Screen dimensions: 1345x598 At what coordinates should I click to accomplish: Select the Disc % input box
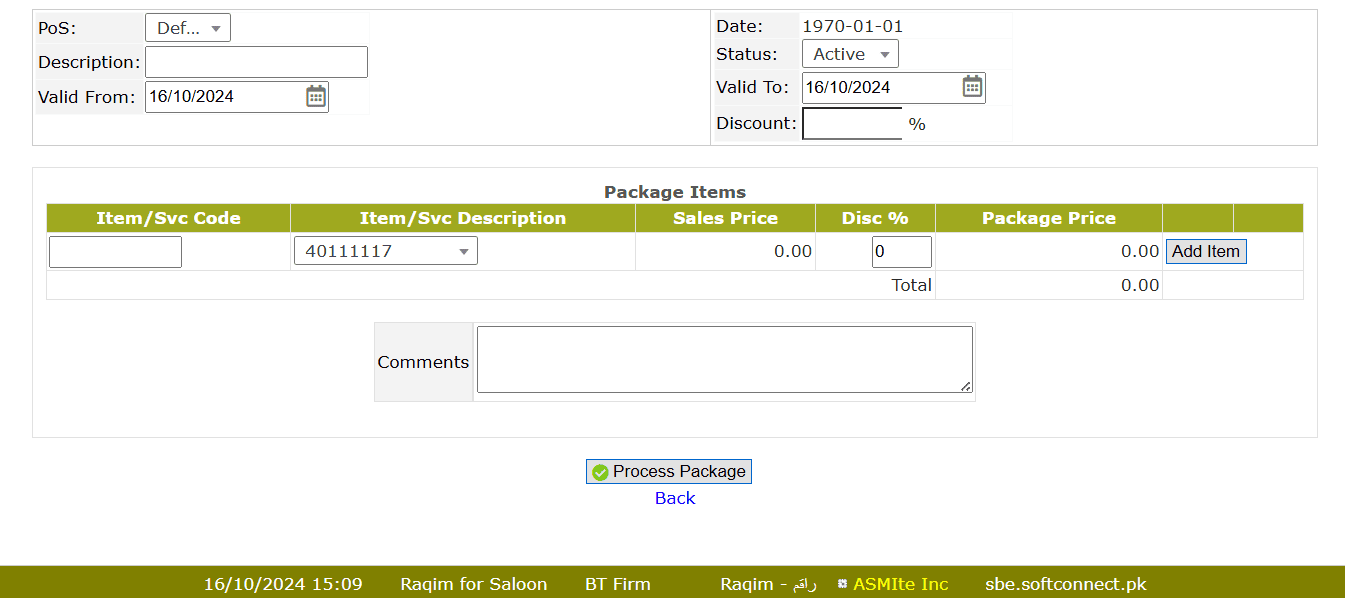click(x=901, y=251)
